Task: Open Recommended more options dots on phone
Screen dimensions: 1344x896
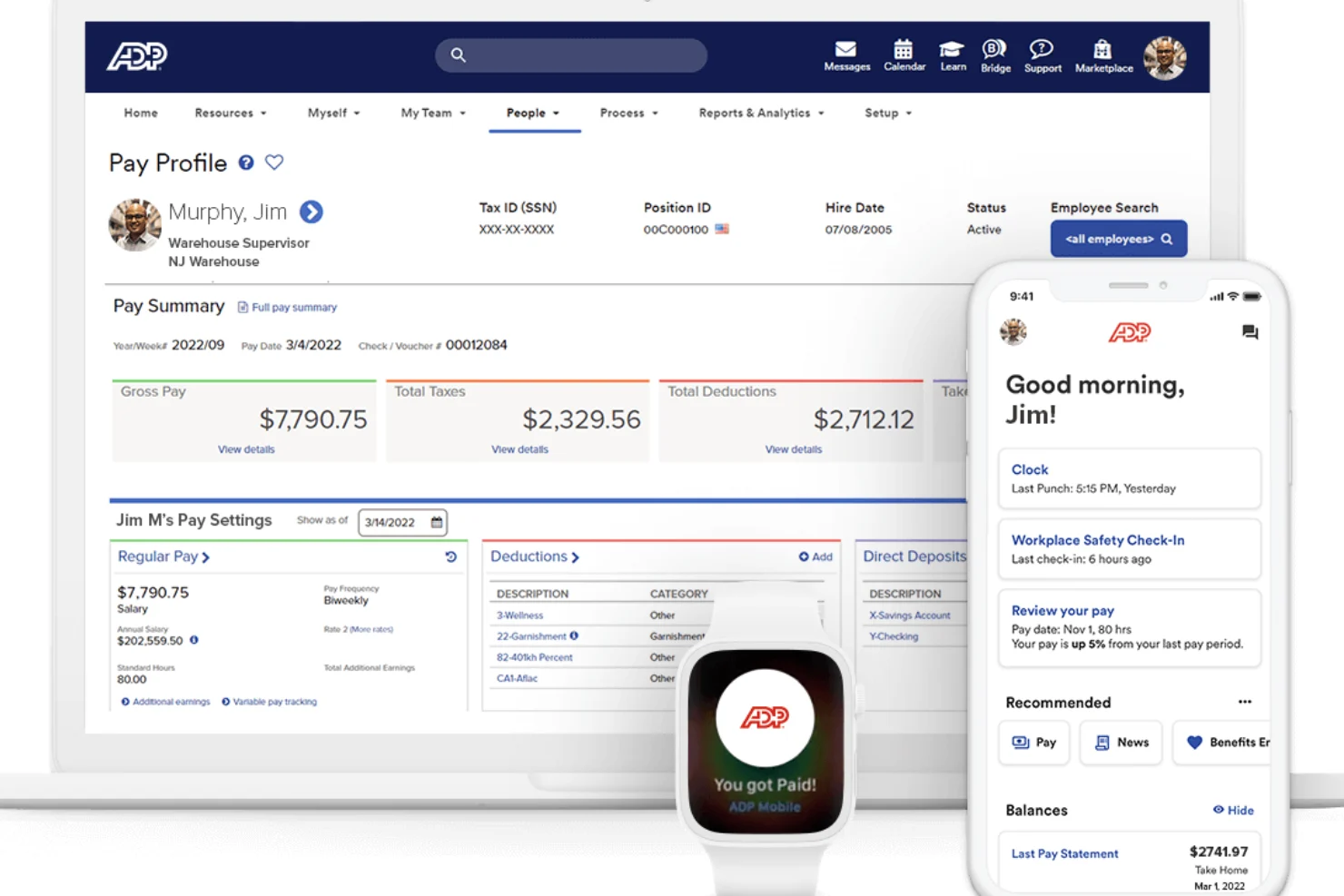Action: click(1245, 702)
